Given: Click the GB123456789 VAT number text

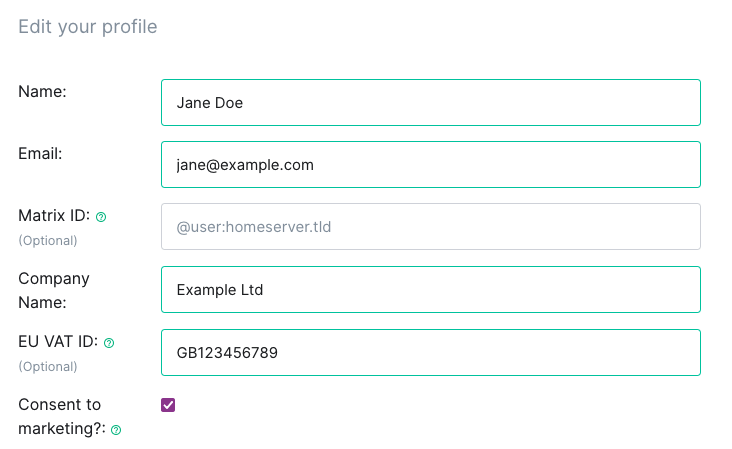Looking at the screenshot, I should click(227, 353).
